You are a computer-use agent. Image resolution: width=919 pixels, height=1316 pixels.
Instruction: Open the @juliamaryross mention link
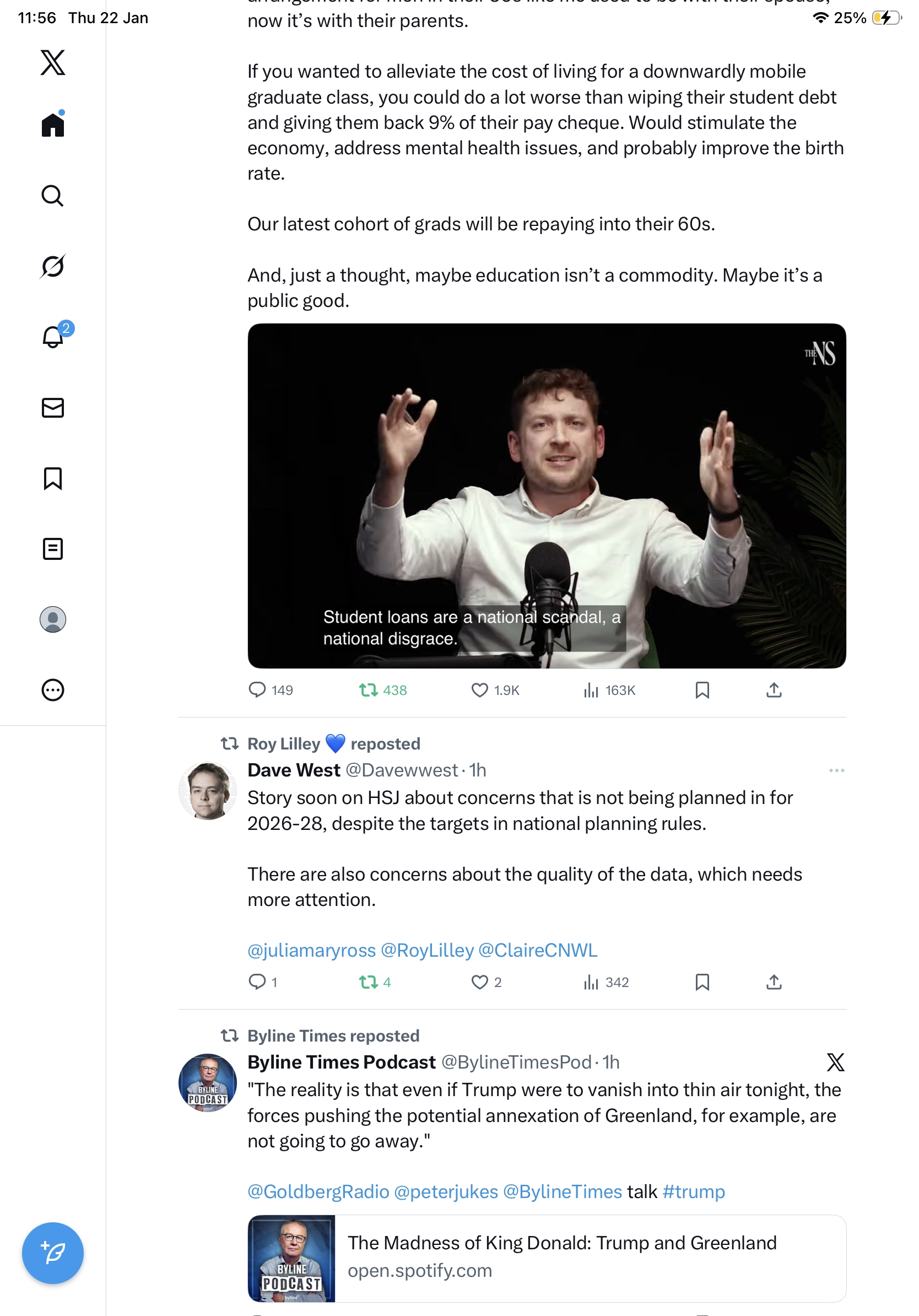(x=311, y=950)
